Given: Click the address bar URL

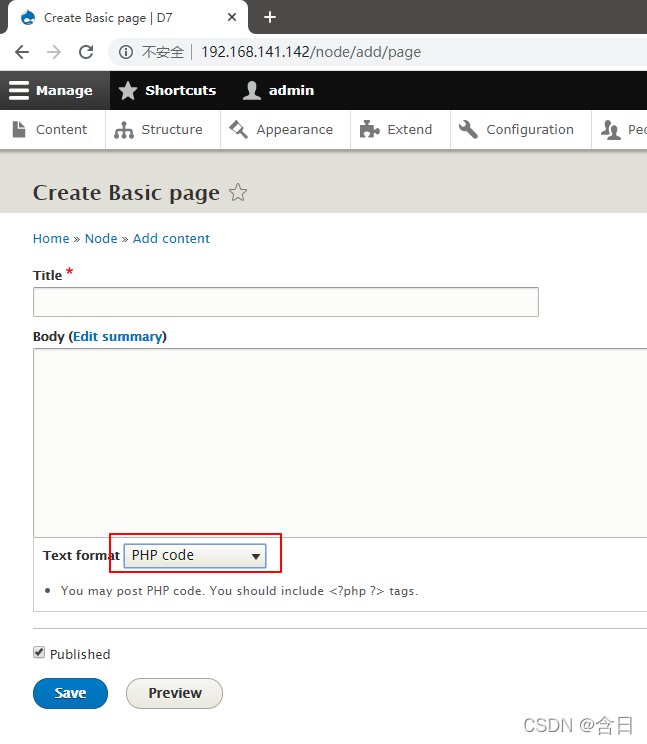Looking at the screenshot, I should 311,52.
